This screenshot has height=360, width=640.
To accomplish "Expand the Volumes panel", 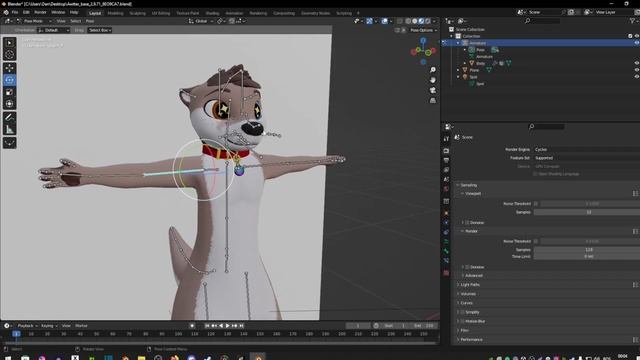I will pos(468,294).
